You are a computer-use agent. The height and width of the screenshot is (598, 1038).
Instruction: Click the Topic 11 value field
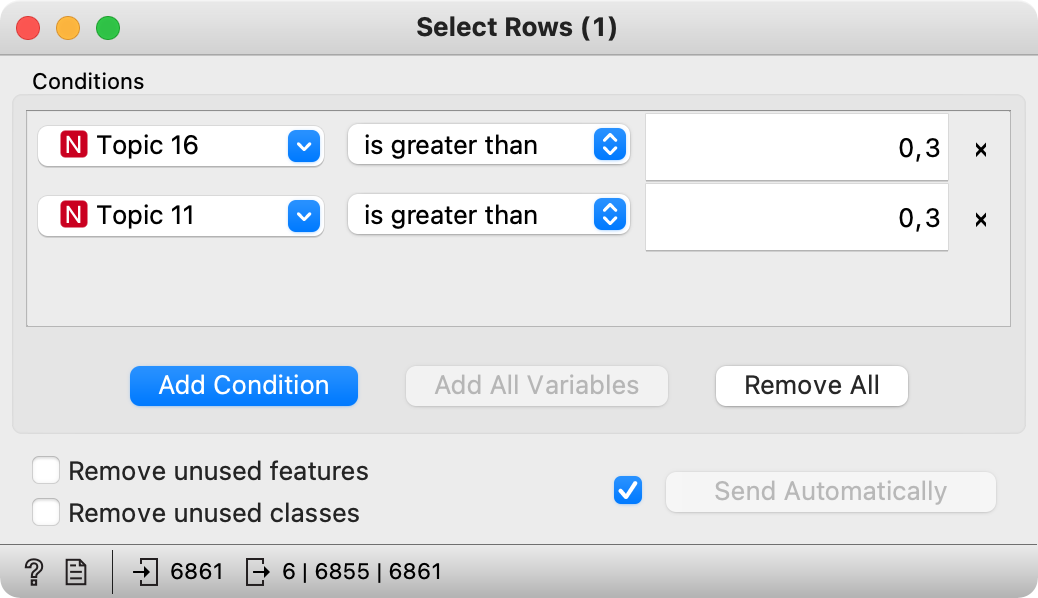tap(797, 218)
